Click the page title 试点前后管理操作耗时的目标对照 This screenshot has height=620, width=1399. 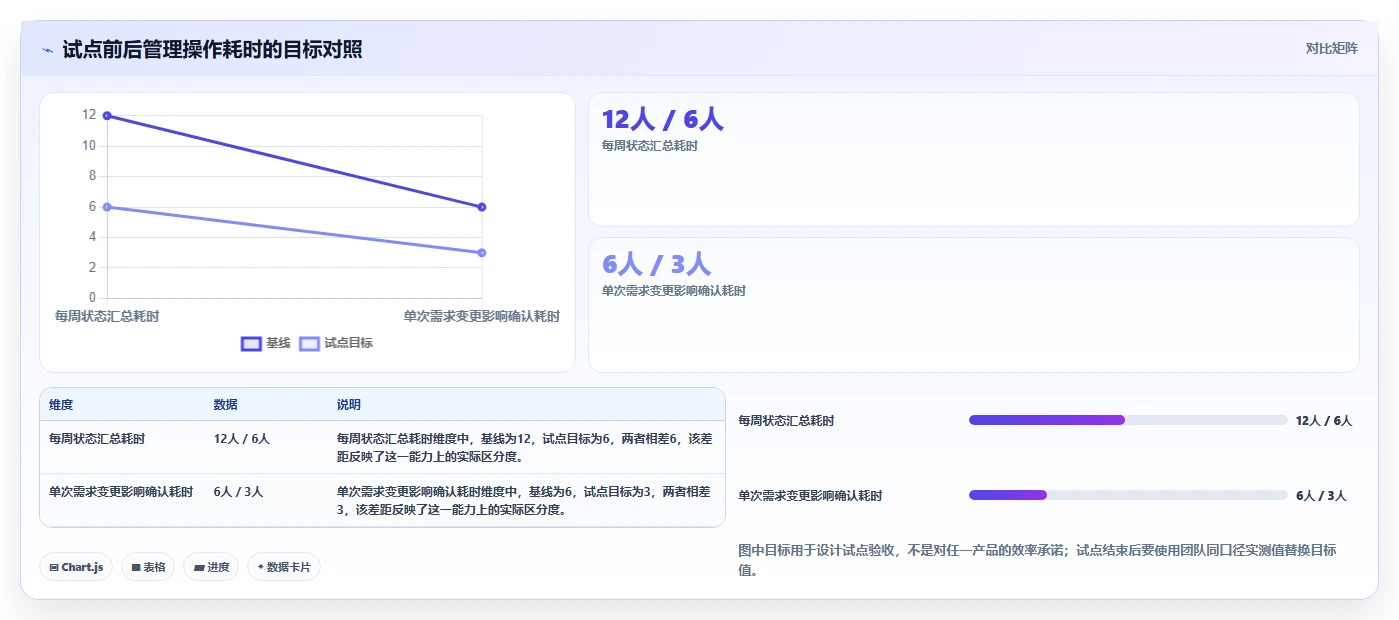(212, 49)
